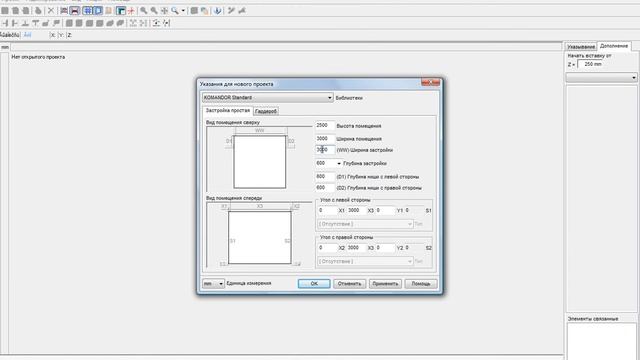Click the top view room preview diagram

[x=260, y=162]
